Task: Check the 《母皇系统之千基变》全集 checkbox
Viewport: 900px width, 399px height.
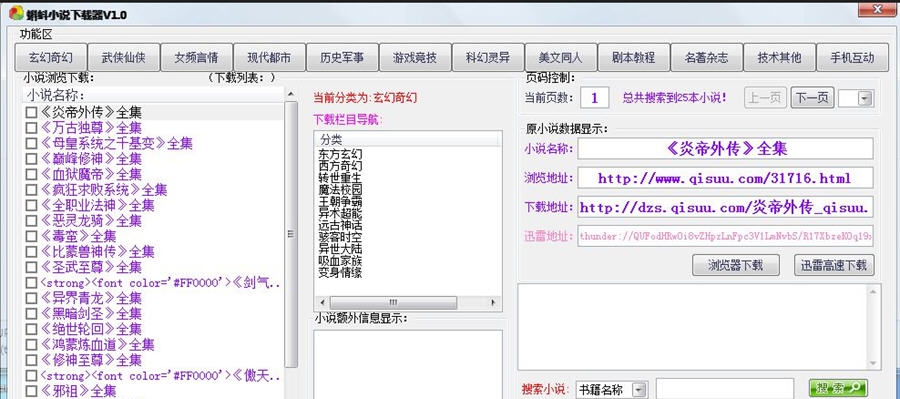Action: coord(31,144)
